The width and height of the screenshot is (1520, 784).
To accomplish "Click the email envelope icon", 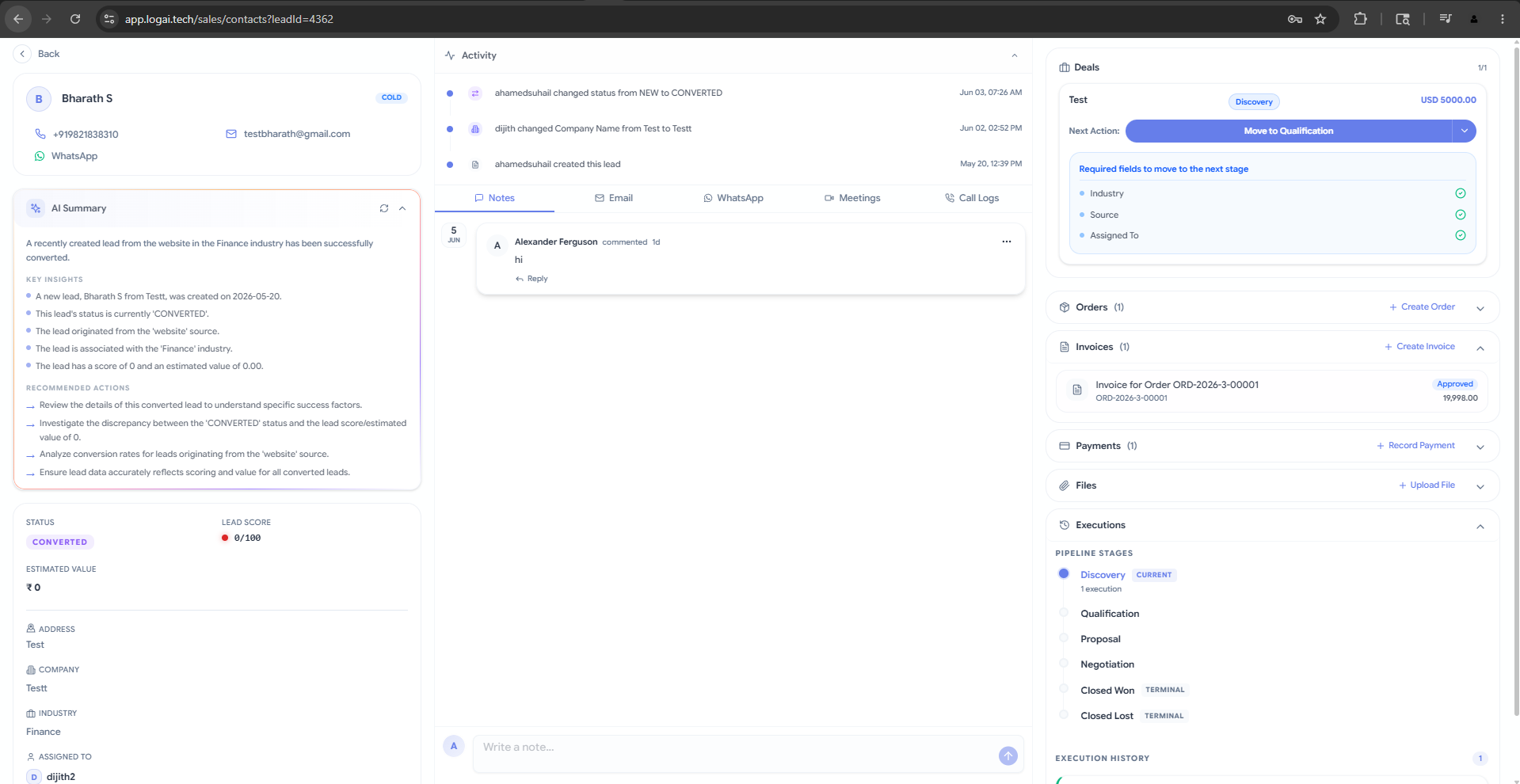I will tap(231, 134).
